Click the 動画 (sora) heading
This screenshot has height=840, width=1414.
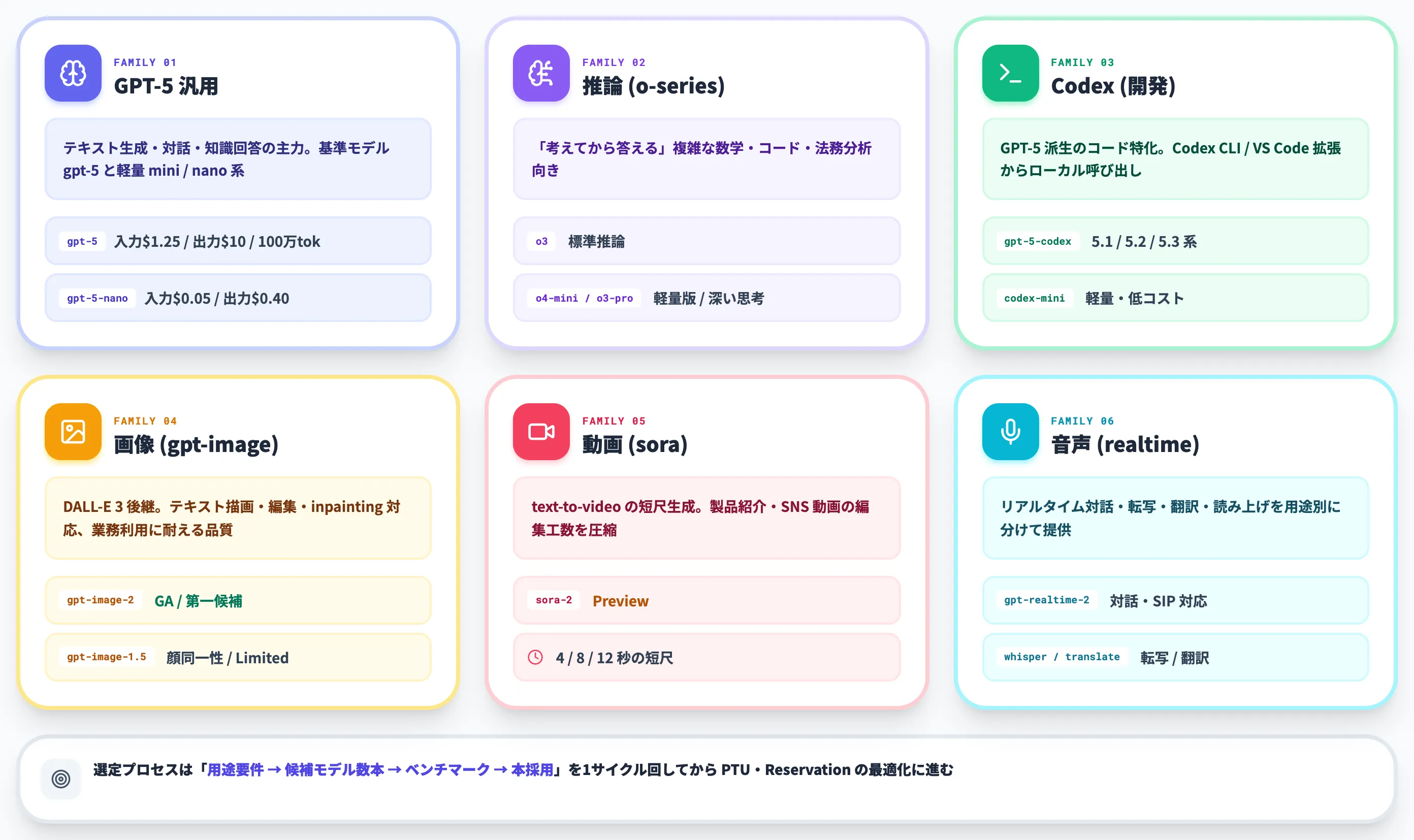click(634, 444)
